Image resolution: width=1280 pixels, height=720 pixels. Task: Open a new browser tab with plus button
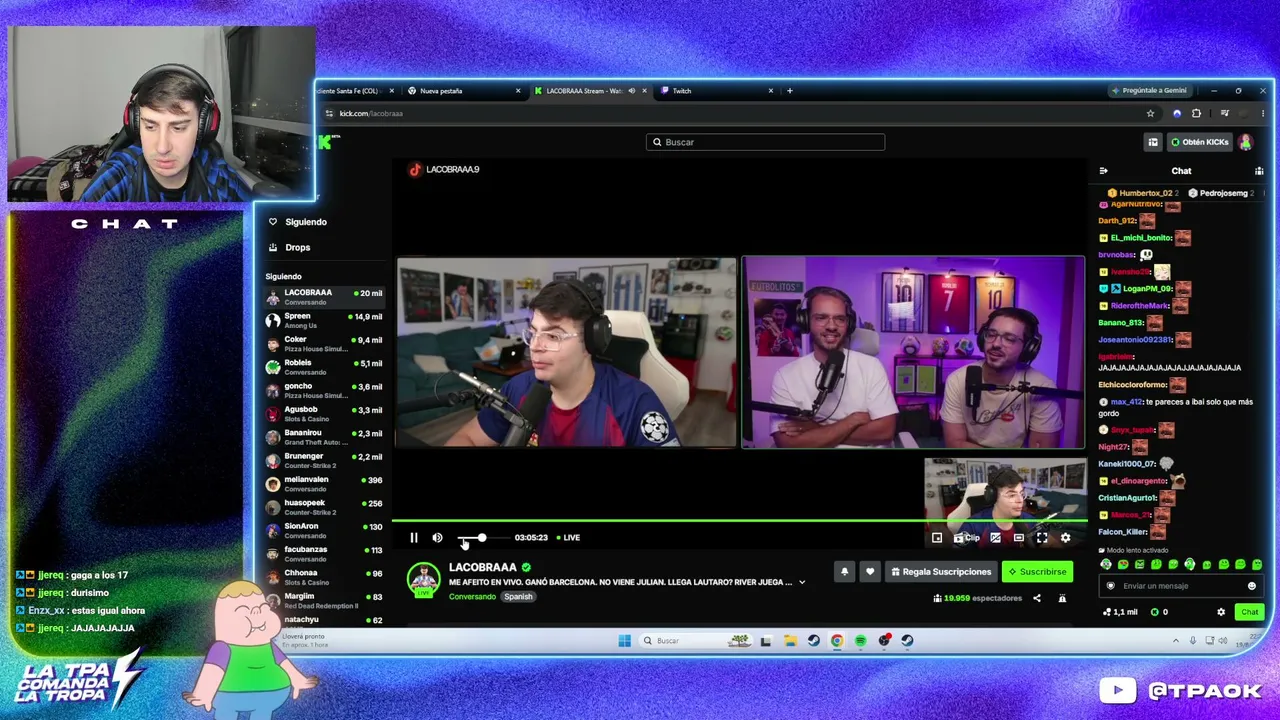point(789,91)
